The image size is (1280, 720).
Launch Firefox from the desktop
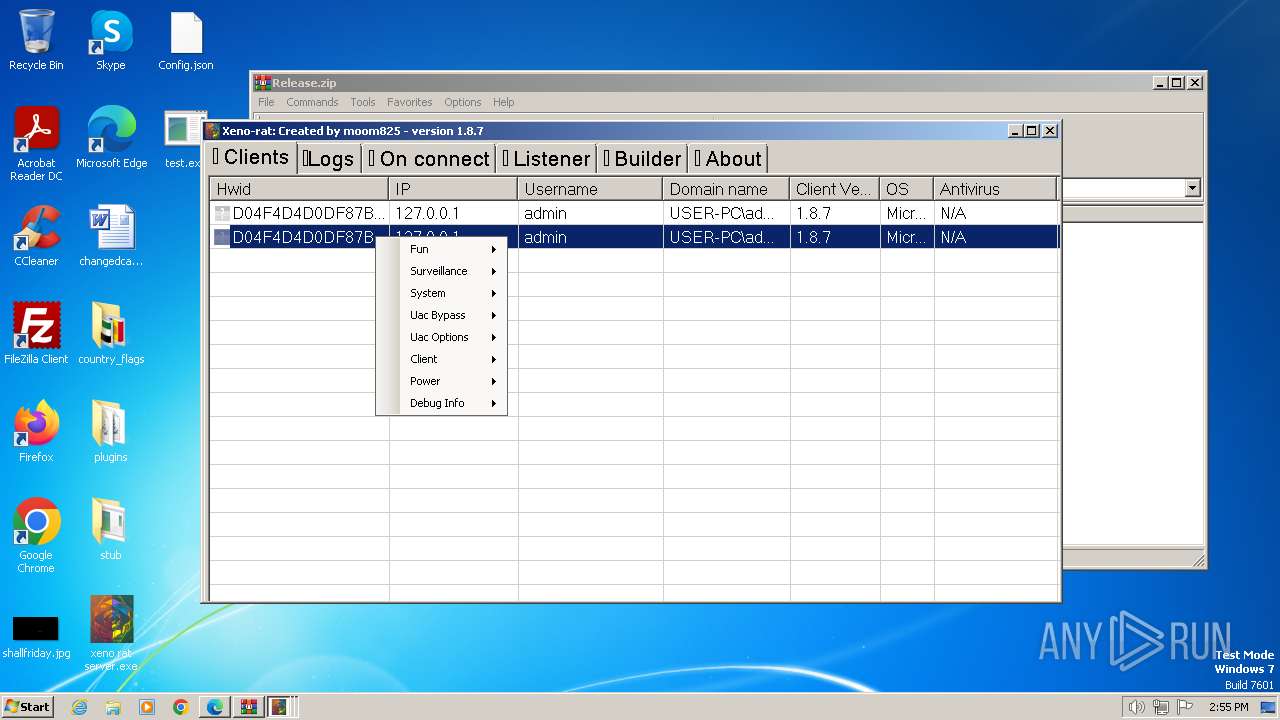point(36,432)
